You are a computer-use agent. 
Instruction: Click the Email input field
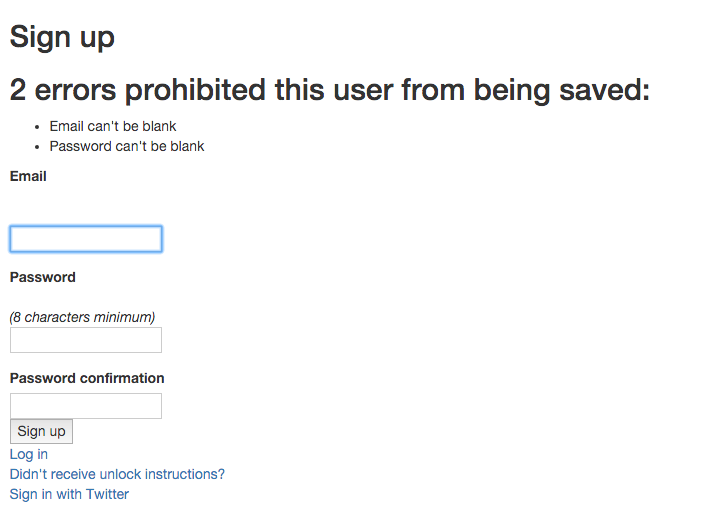[x=85, y=239]
